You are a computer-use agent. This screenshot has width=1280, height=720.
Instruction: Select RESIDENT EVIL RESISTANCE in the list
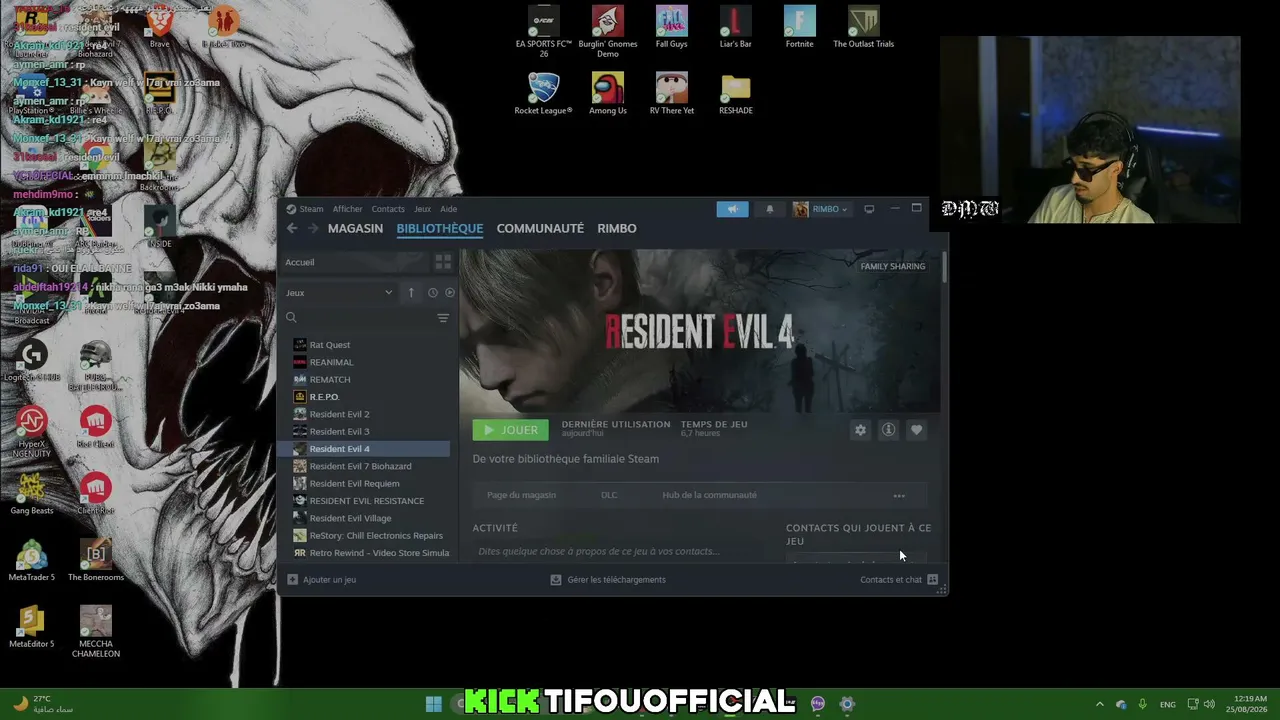click(367, 501)
